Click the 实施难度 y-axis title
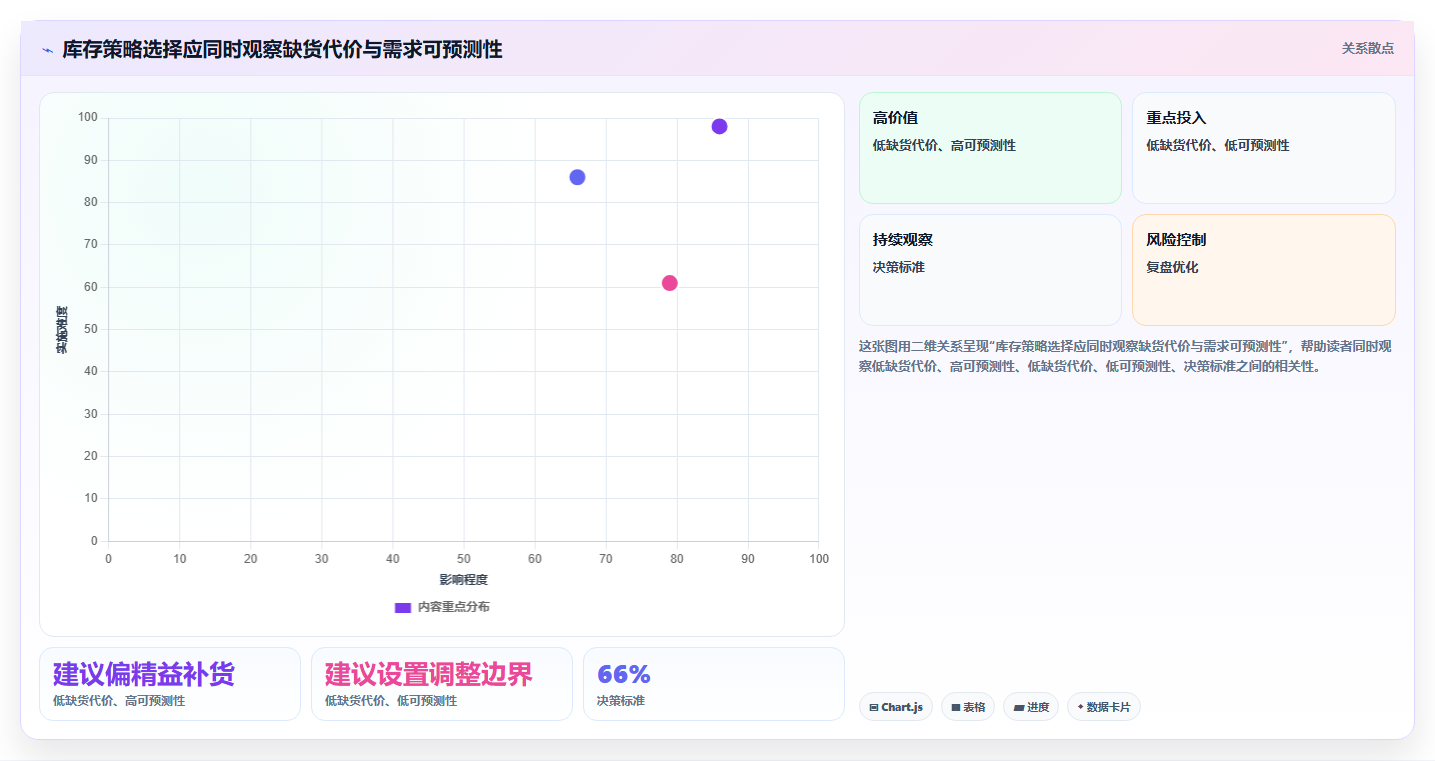The height and width of the screenshot is (761, 1435). [x=62, y=330]
